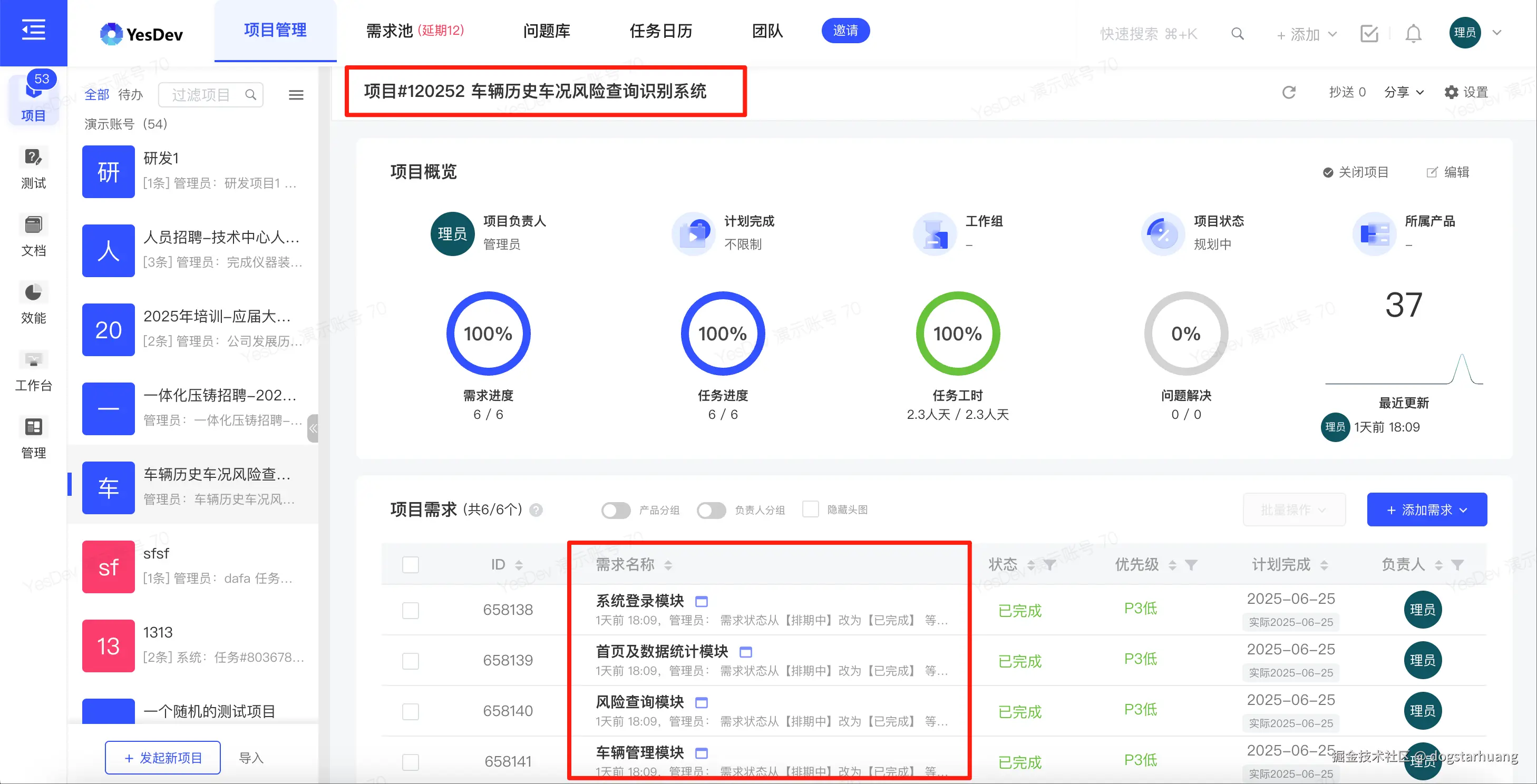The height and width of the screenshot is (784, 1537).
Task: Switch to the 任务日历 tab
Action: (660, 31)
